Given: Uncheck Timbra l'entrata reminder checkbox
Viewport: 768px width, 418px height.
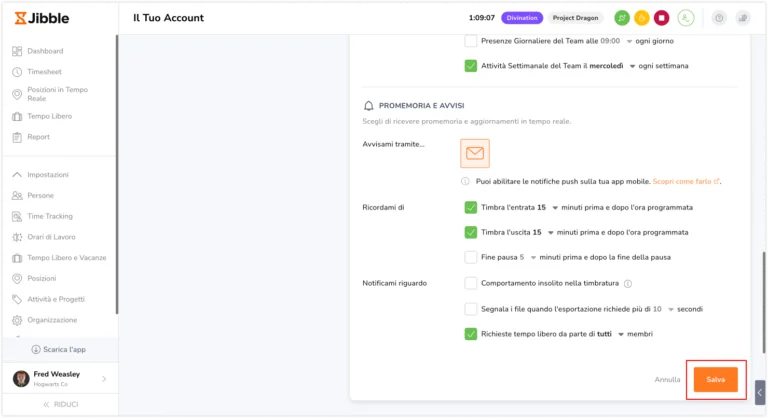Looking at the screenshot, I should [471, 208].
